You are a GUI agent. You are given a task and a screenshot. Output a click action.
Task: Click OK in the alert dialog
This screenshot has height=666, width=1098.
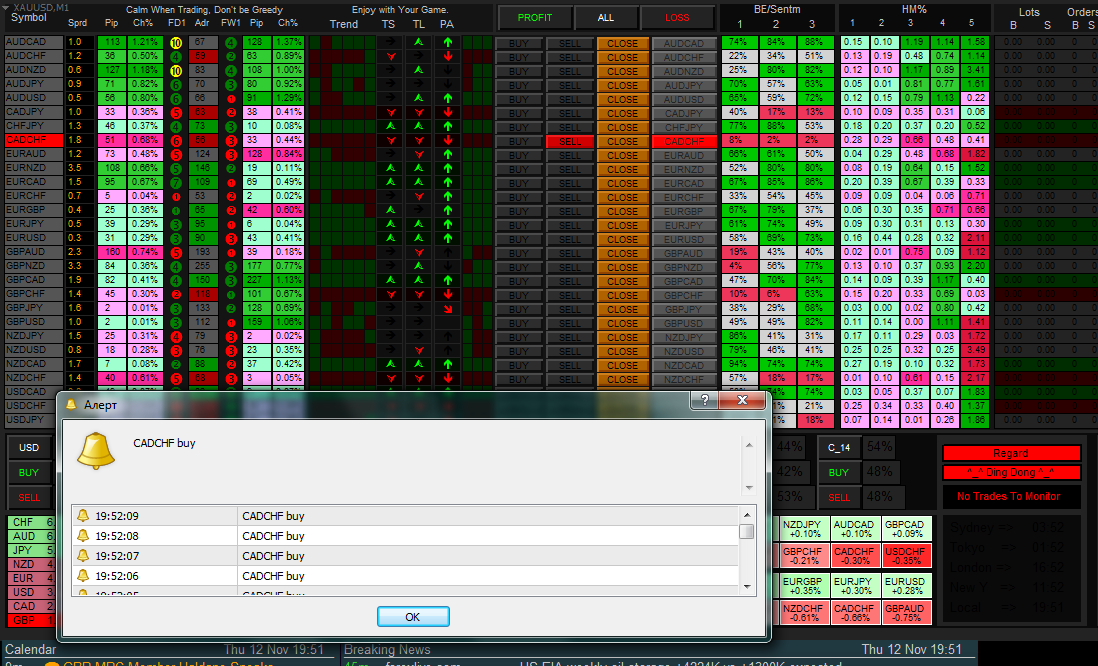click(x=413, y=617)
